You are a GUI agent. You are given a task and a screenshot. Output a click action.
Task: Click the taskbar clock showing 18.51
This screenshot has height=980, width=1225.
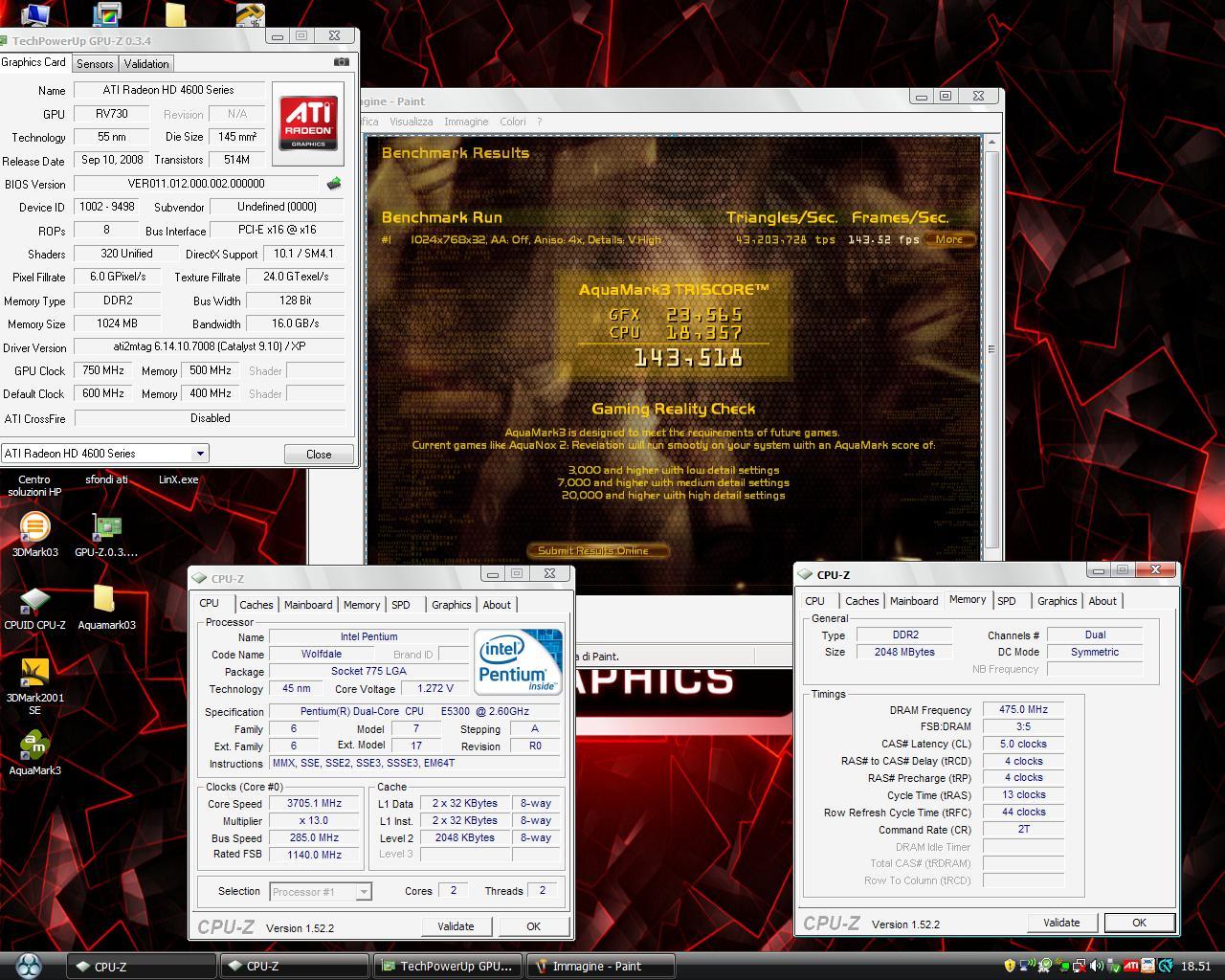[1195, 967]
